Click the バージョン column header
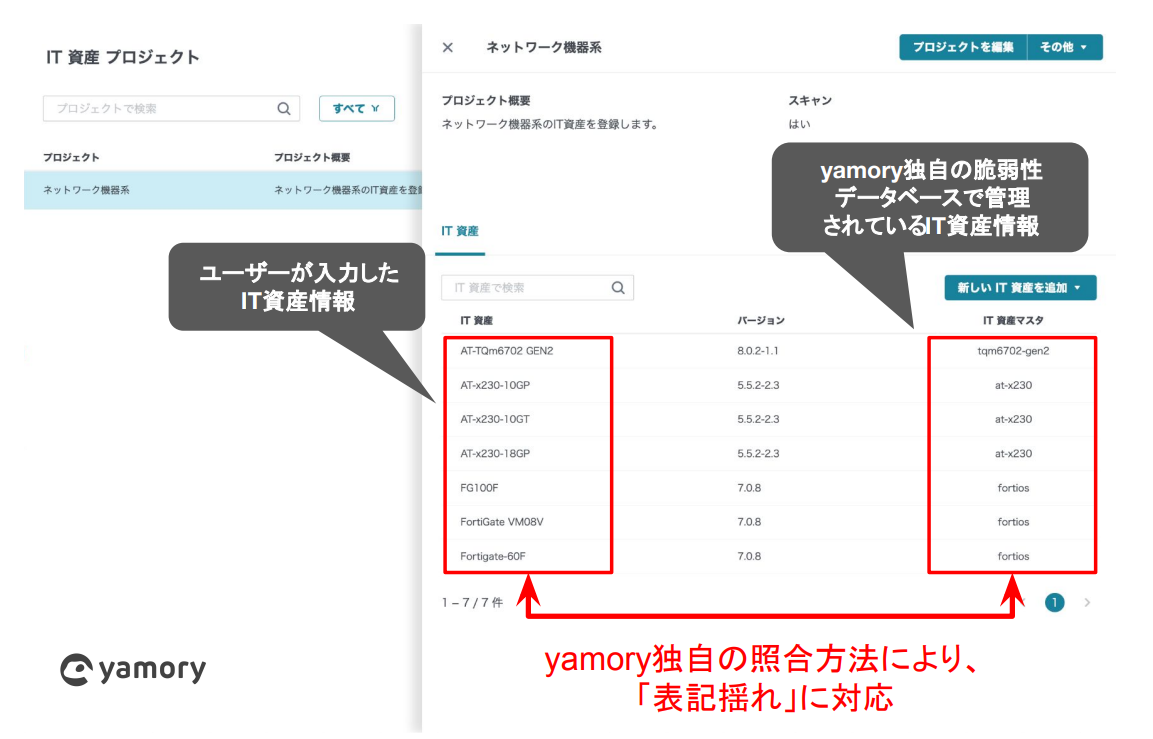 pyautogui.click(x=758, y=318)
